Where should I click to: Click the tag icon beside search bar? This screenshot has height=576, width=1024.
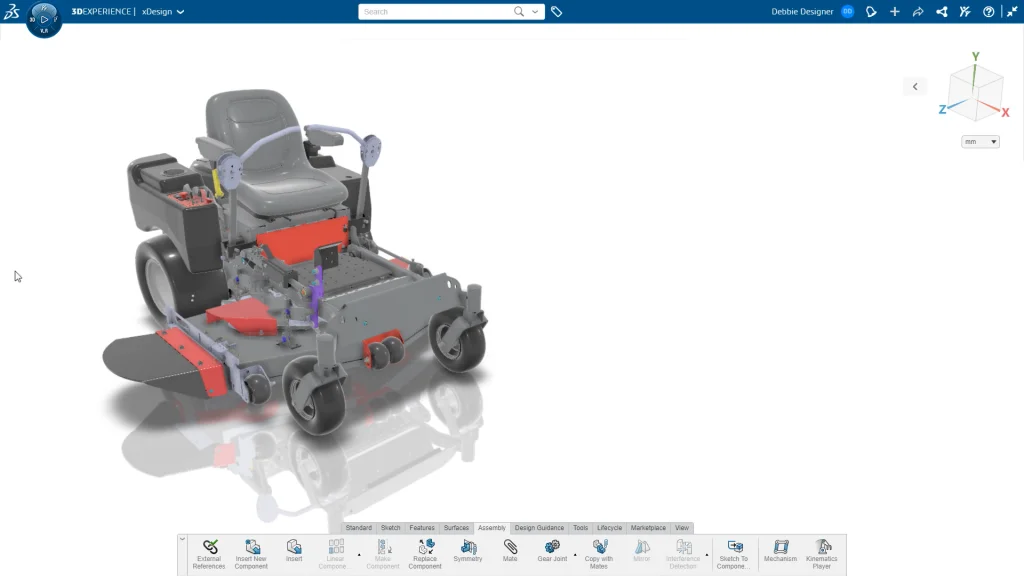(557, 11)
